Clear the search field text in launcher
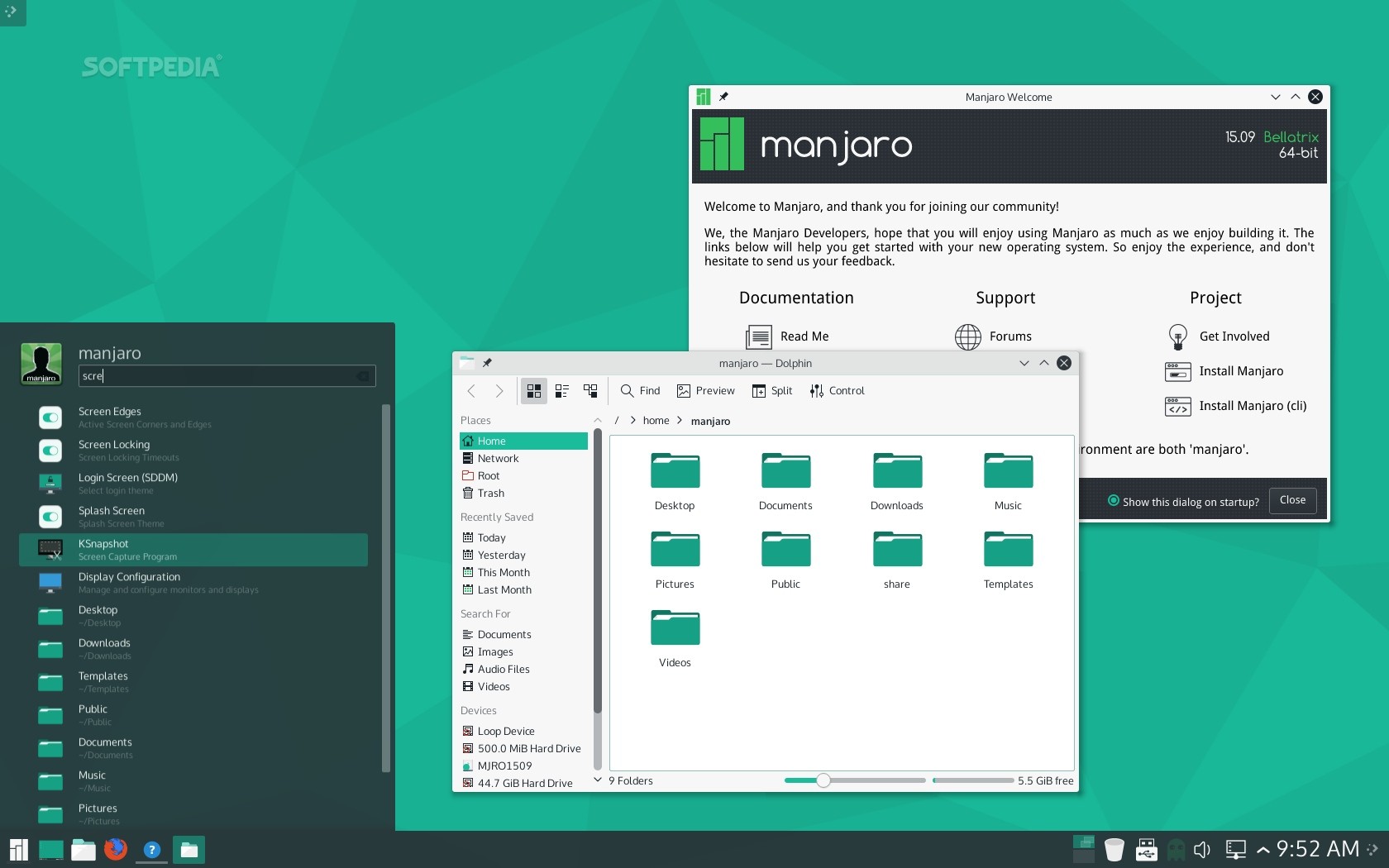This screenshot has width=1389, height=868. point(362,376)
